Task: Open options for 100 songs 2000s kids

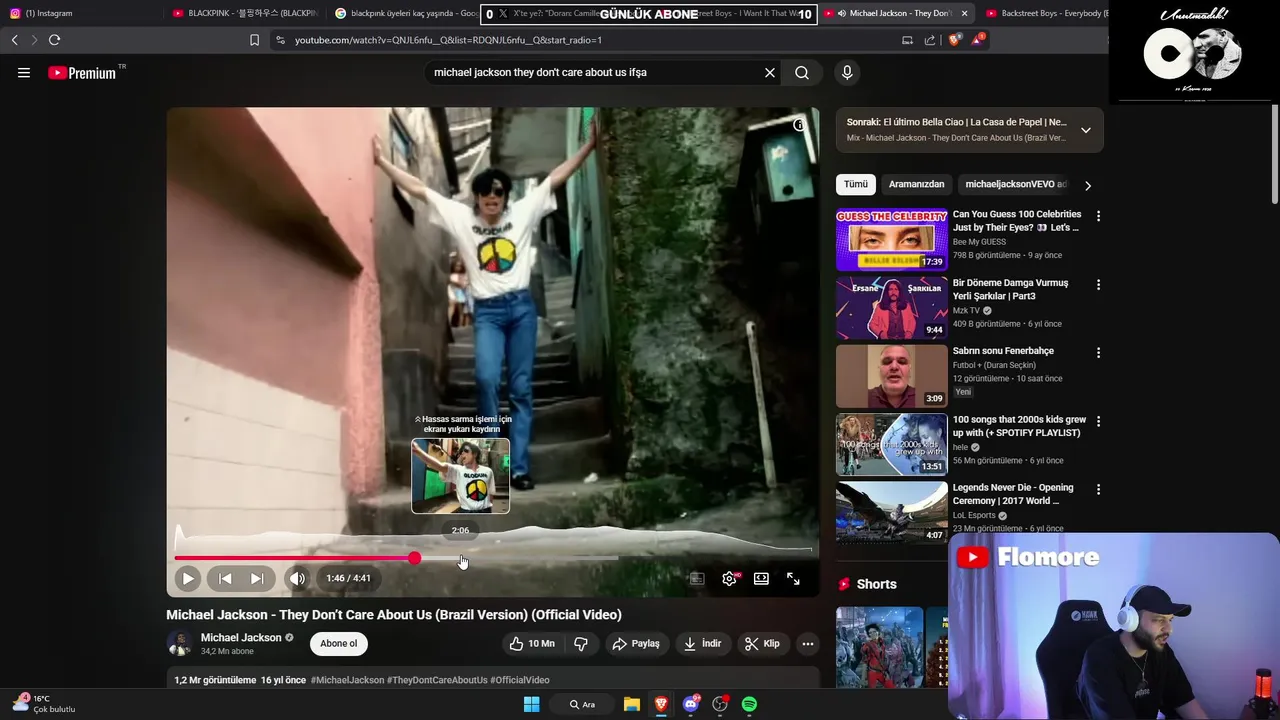Action: tap(1098, 421)
